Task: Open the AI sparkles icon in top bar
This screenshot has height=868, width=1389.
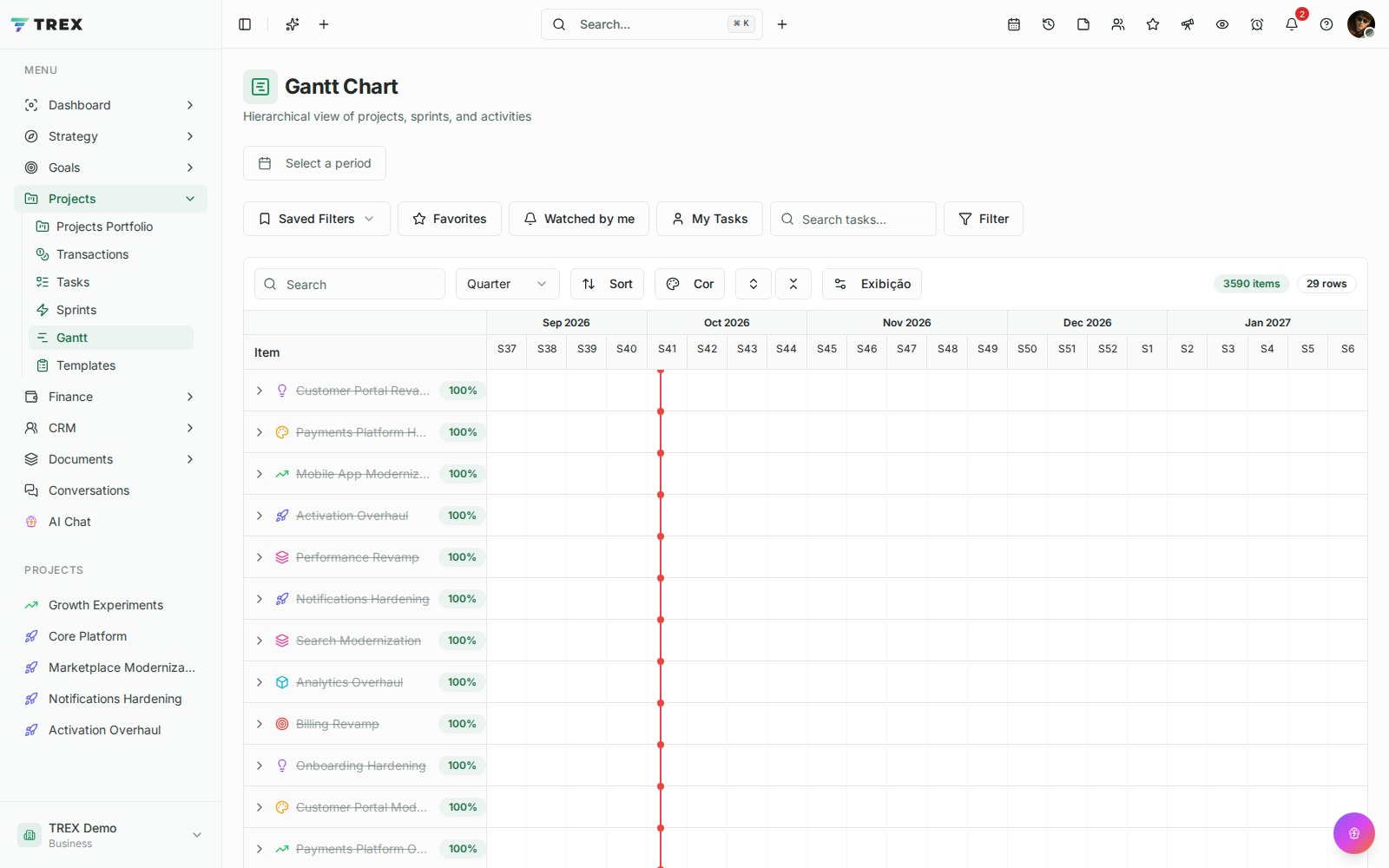Action: (293, 24)
